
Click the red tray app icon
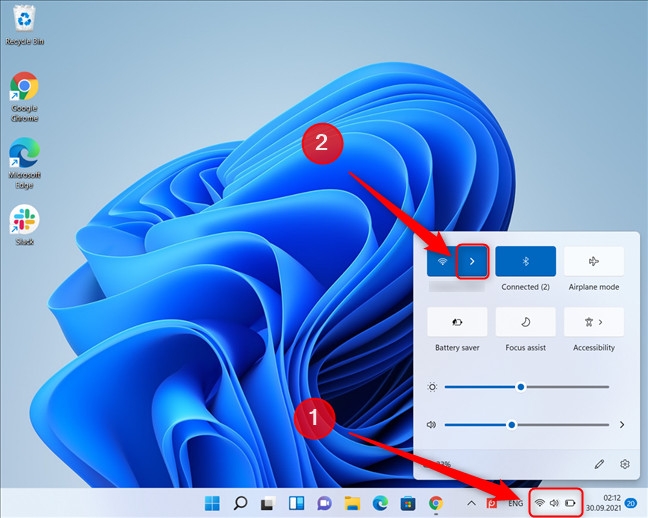point(492,503)
